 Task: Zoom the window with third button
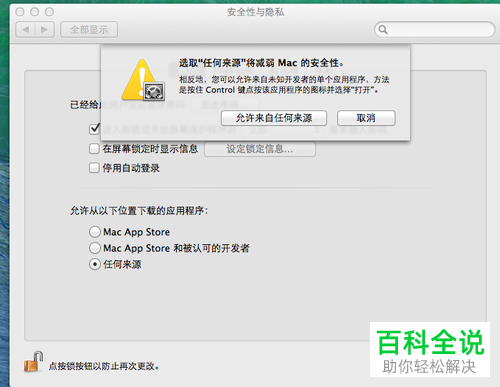pyautogui.click(x=49, y=12)
